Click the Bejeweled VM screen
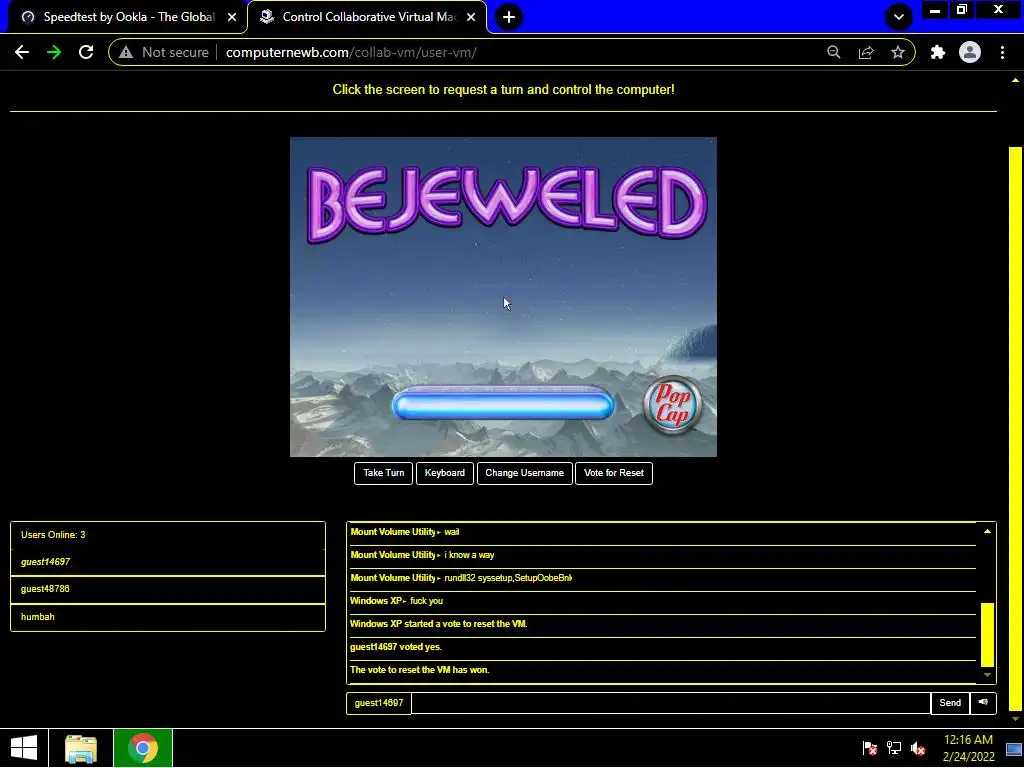Screen dimensions: 1024x768 coord(504,296)
